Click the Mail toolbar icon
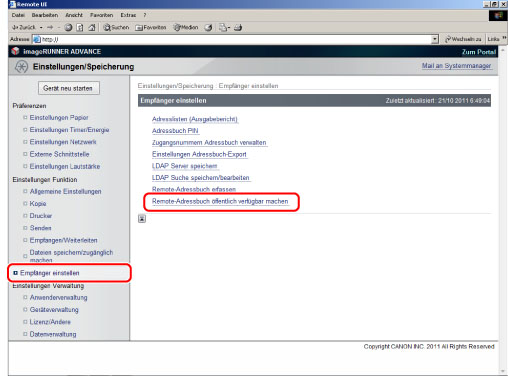The image size is (508, 376). click(224, 28)
